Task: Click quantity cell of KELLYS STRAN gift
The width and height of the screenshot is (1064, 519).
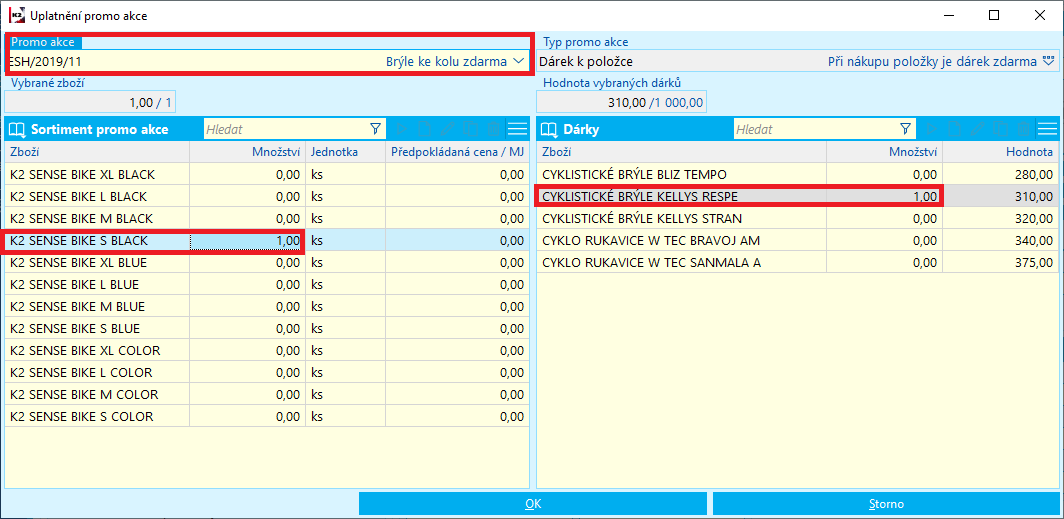Action: click(x=884, y=218)
